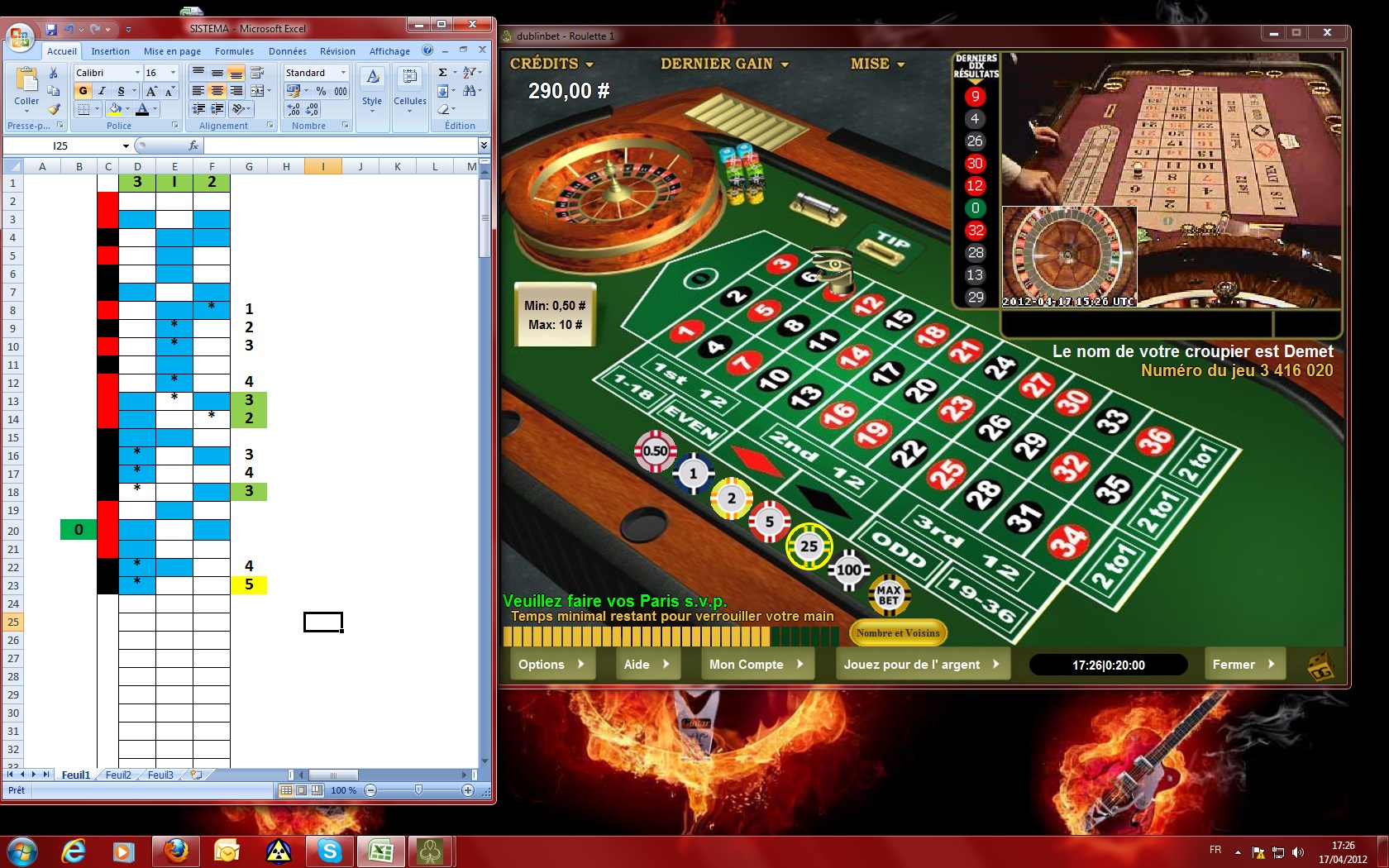The height and width of the screenshot is (868, 1389).
Task: Click the percent style icon
Action: [x=321, y=91]
